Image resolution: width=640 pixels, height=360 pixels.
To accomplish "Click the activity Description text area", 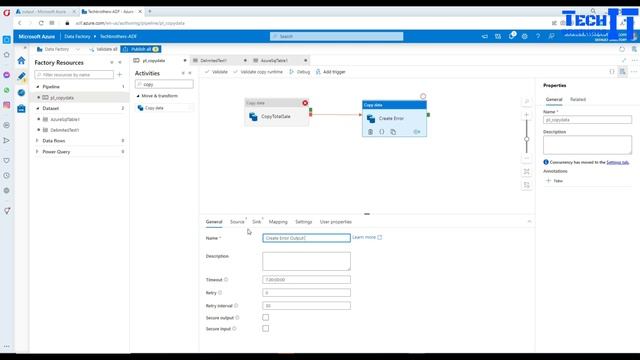I will [x=307, y=261].
